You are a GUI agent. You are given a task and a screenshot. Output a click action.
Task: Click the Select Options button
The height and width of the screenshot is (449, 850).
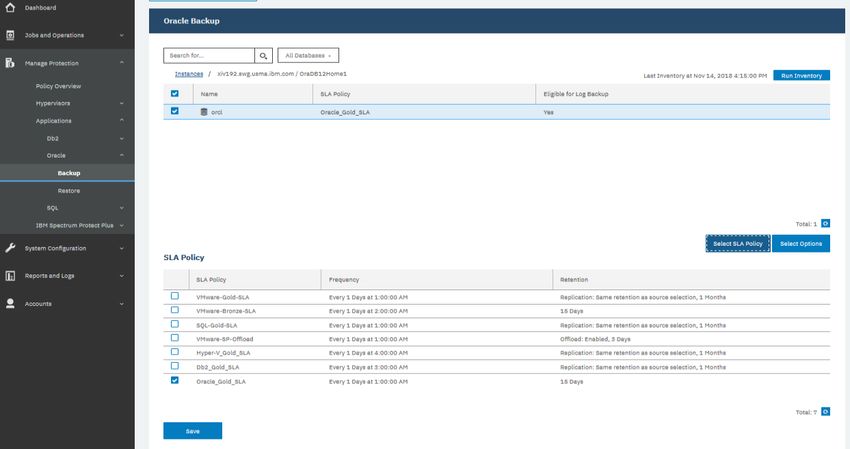[x=801, y=243]
